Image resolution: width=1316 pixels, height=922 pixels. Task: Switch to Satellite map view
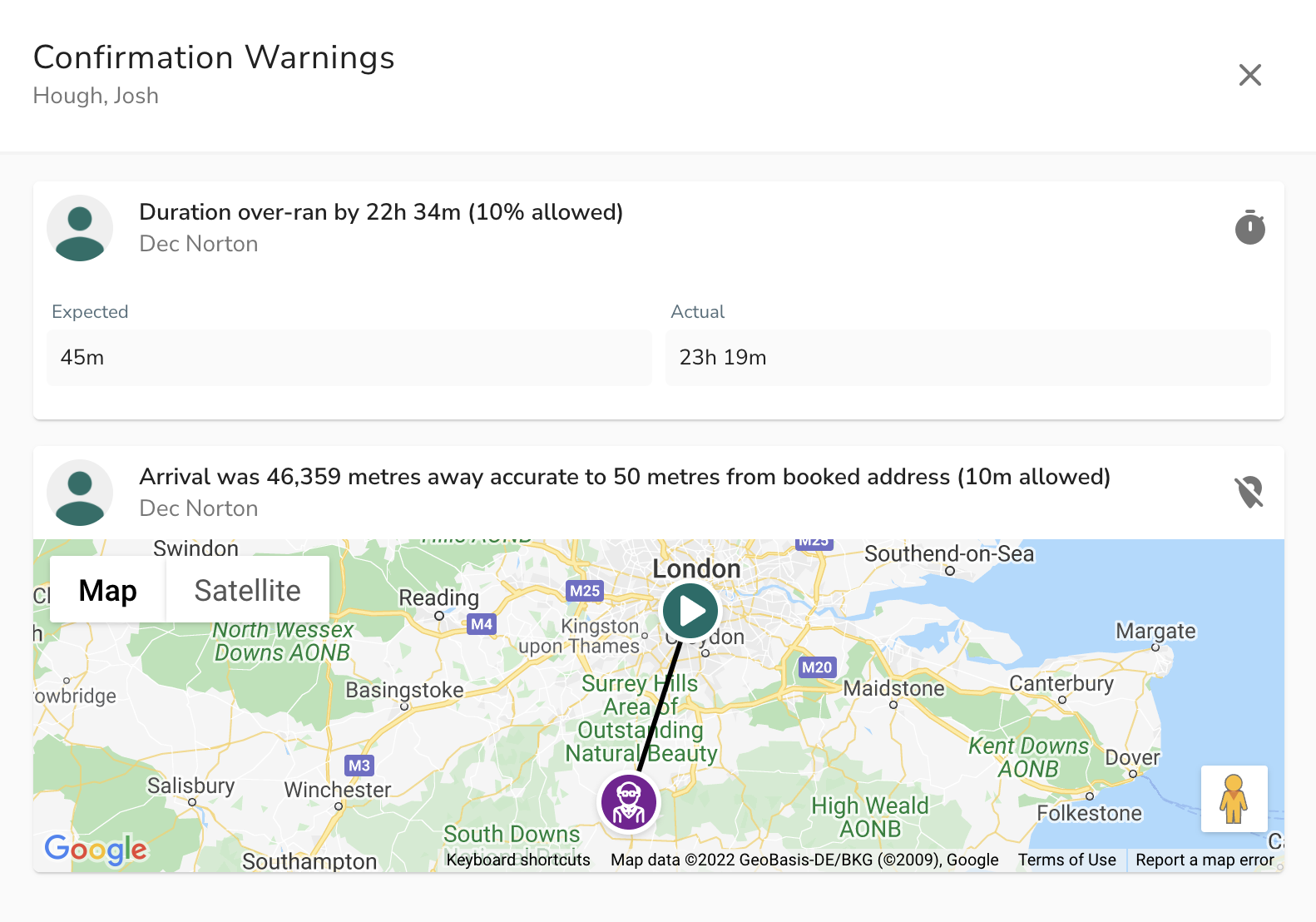(x=247, y=590)
